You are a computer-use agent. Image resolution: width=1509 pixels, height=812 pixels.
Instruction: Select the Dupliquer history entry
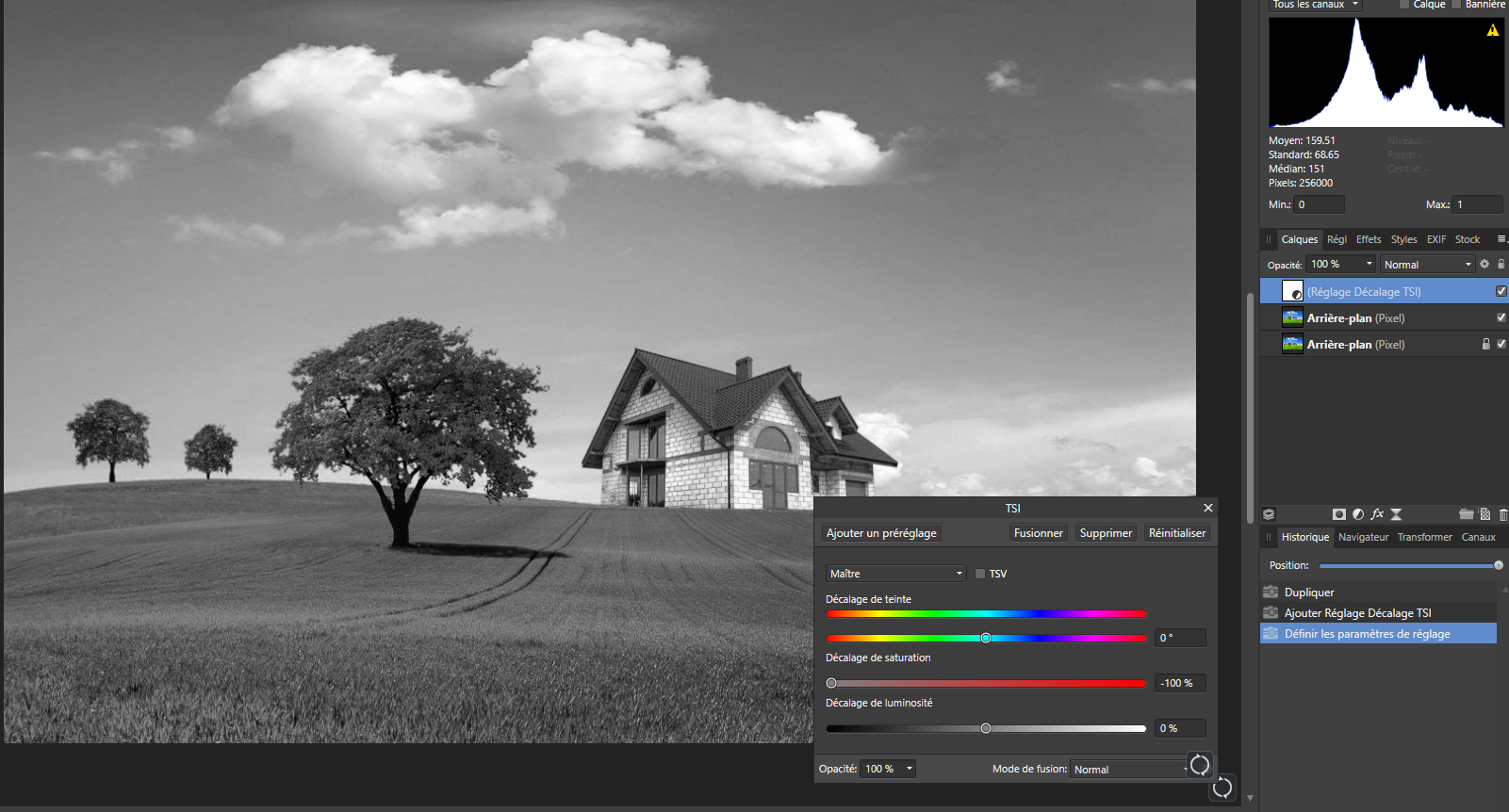point(1379,593)
